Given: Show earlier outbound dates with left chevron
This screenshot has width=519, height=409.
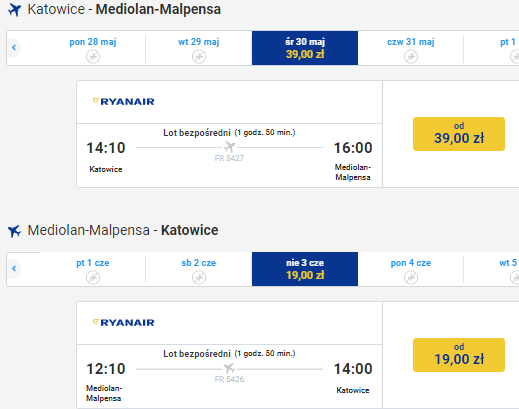Looking at the screenshot, I should 14,48.
